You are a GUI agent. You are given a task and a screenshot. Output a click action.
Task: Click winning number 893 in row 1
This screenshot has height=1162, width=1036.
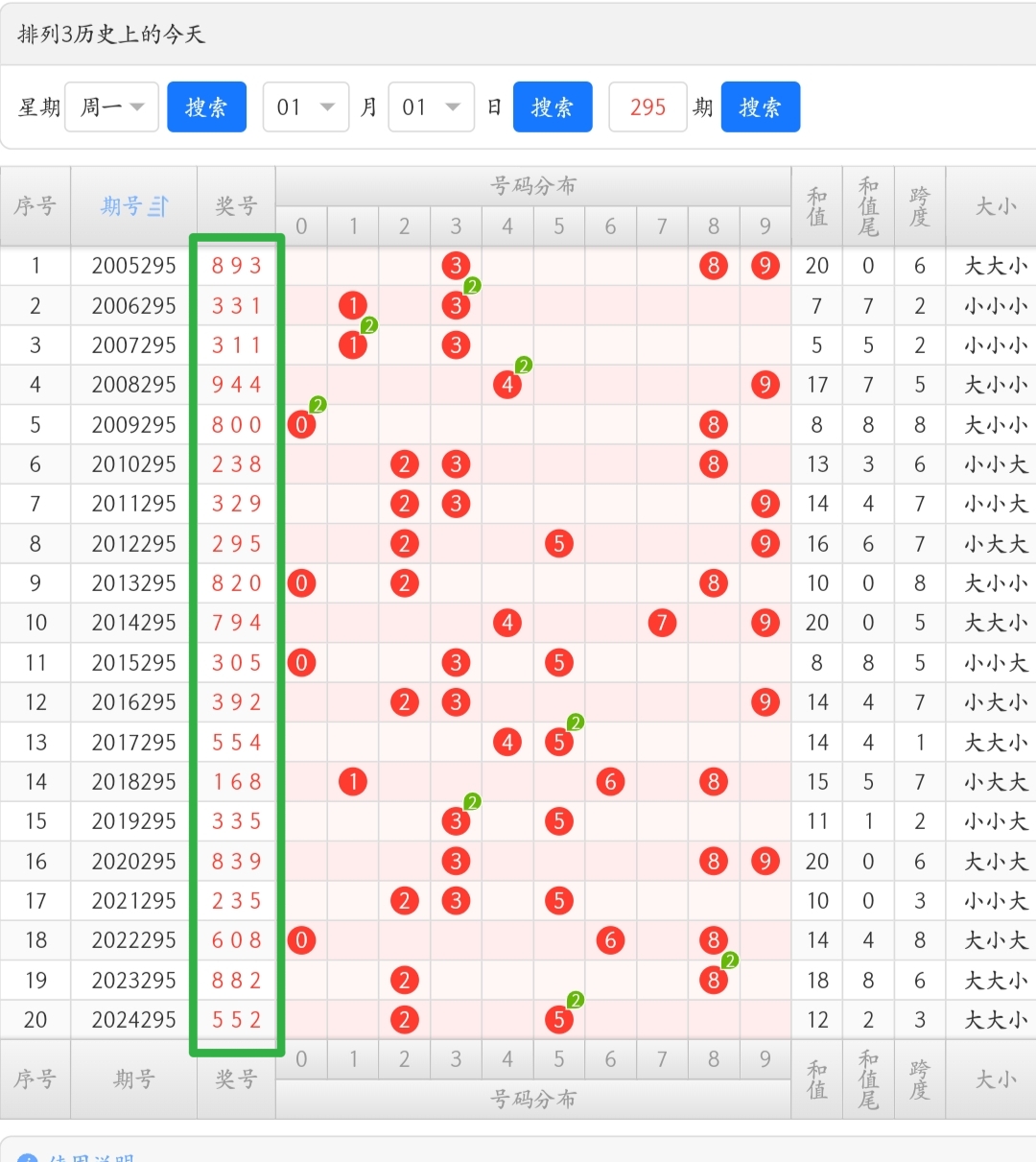click(237, 266)
